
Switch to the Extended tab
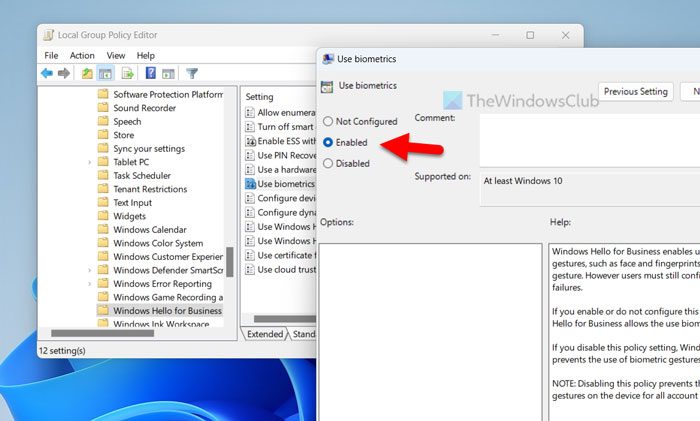pyautogui.click(x=264, y=334)
